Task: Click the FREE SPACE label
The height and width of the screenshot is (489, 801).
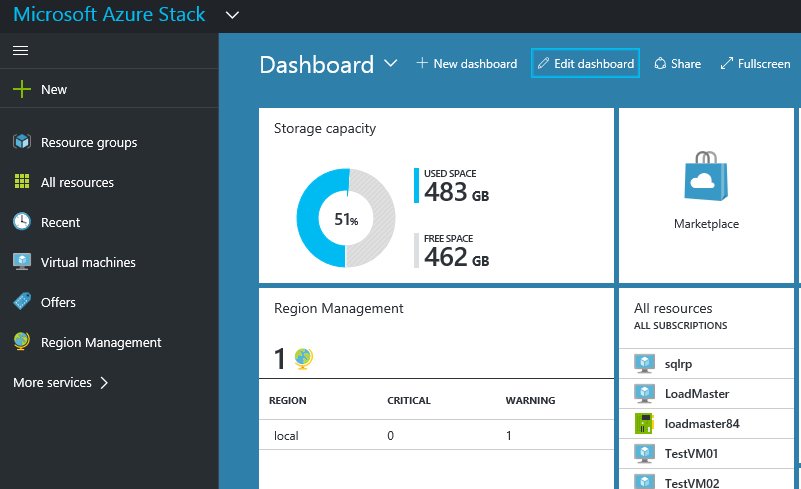Action: 449,239
